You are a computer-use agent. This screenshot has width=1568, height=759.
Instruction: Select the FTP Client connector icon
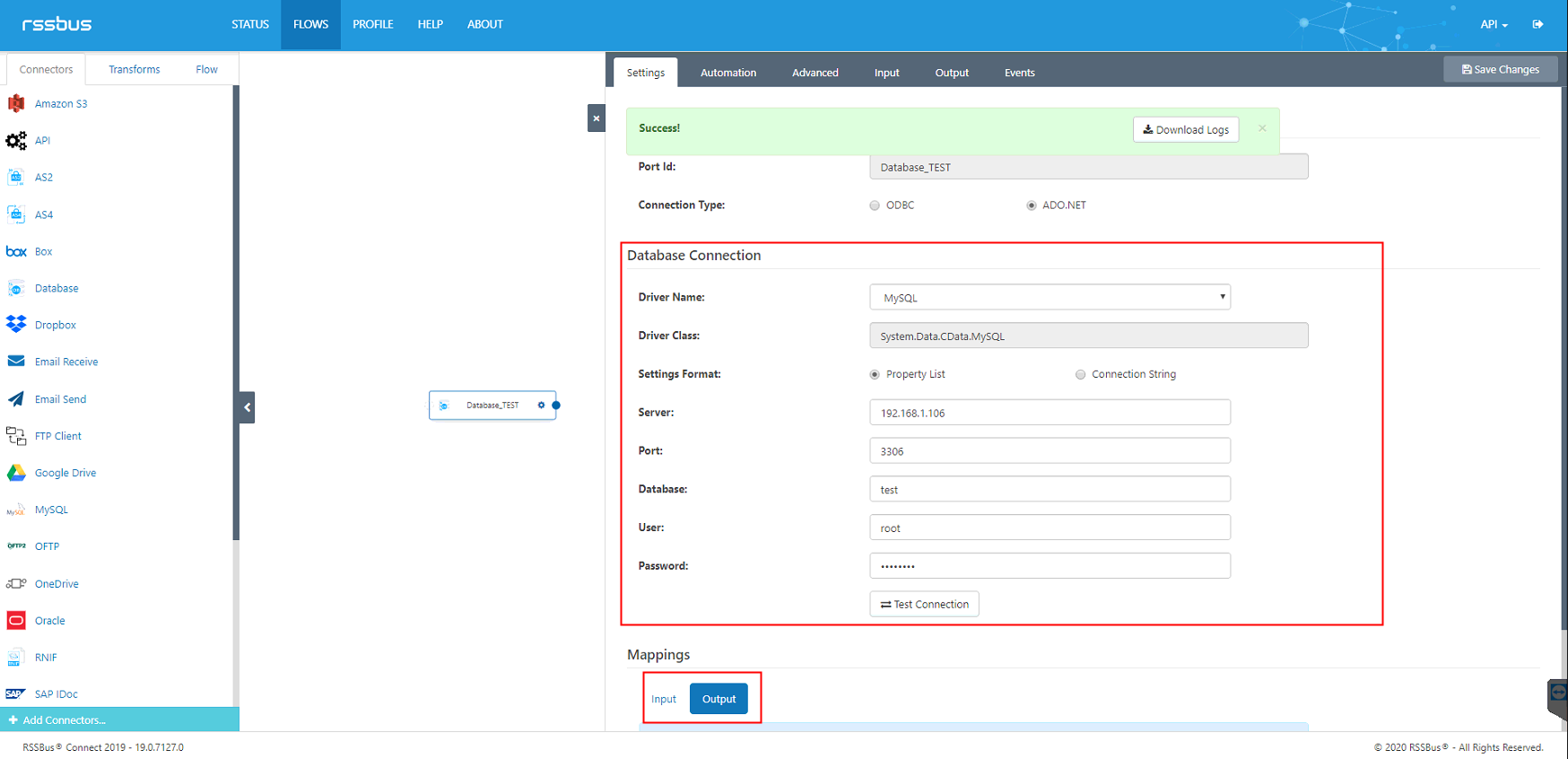[16, 436]
